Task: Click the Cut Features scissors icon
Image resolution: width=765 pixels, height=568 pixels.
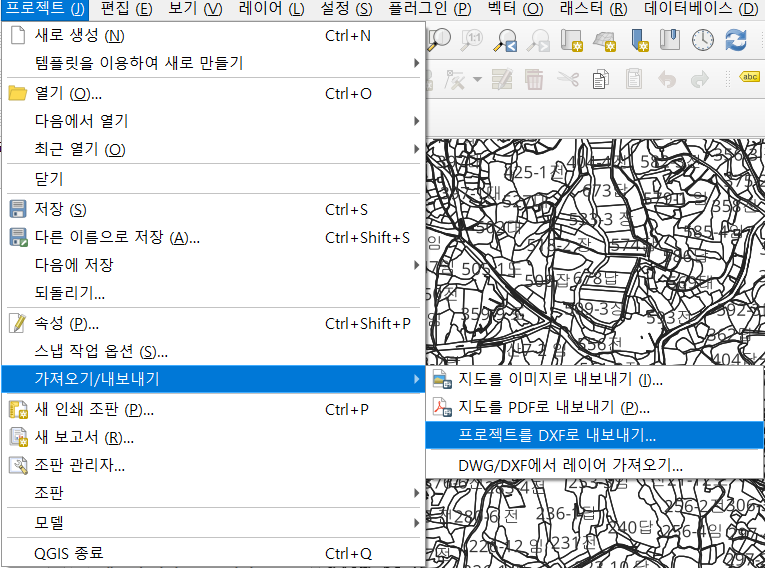Action: click(568, 79)
